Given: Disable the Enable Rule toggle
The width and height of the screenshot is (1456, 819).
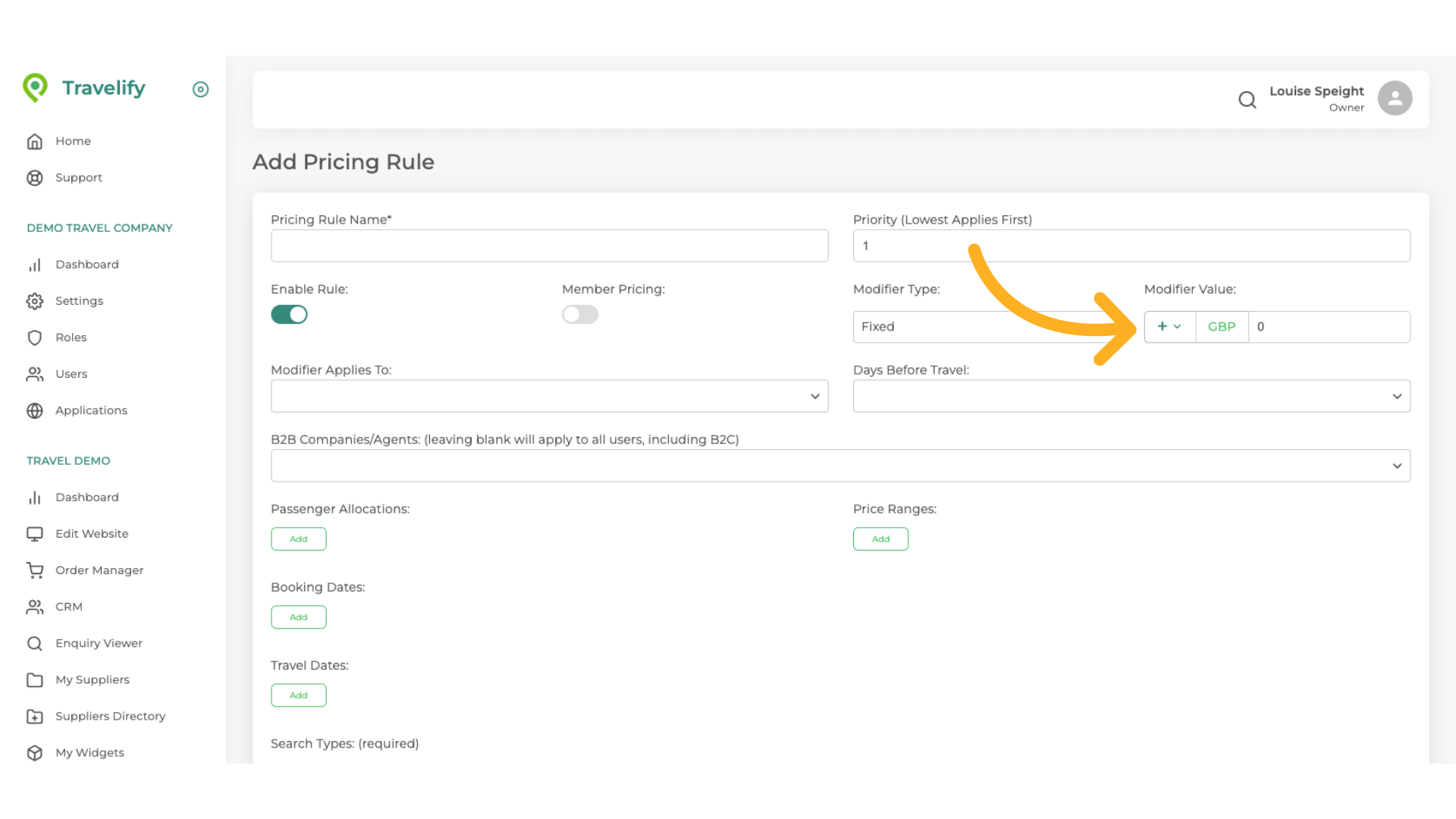Looking at the screenshot, I should [289, 315].
